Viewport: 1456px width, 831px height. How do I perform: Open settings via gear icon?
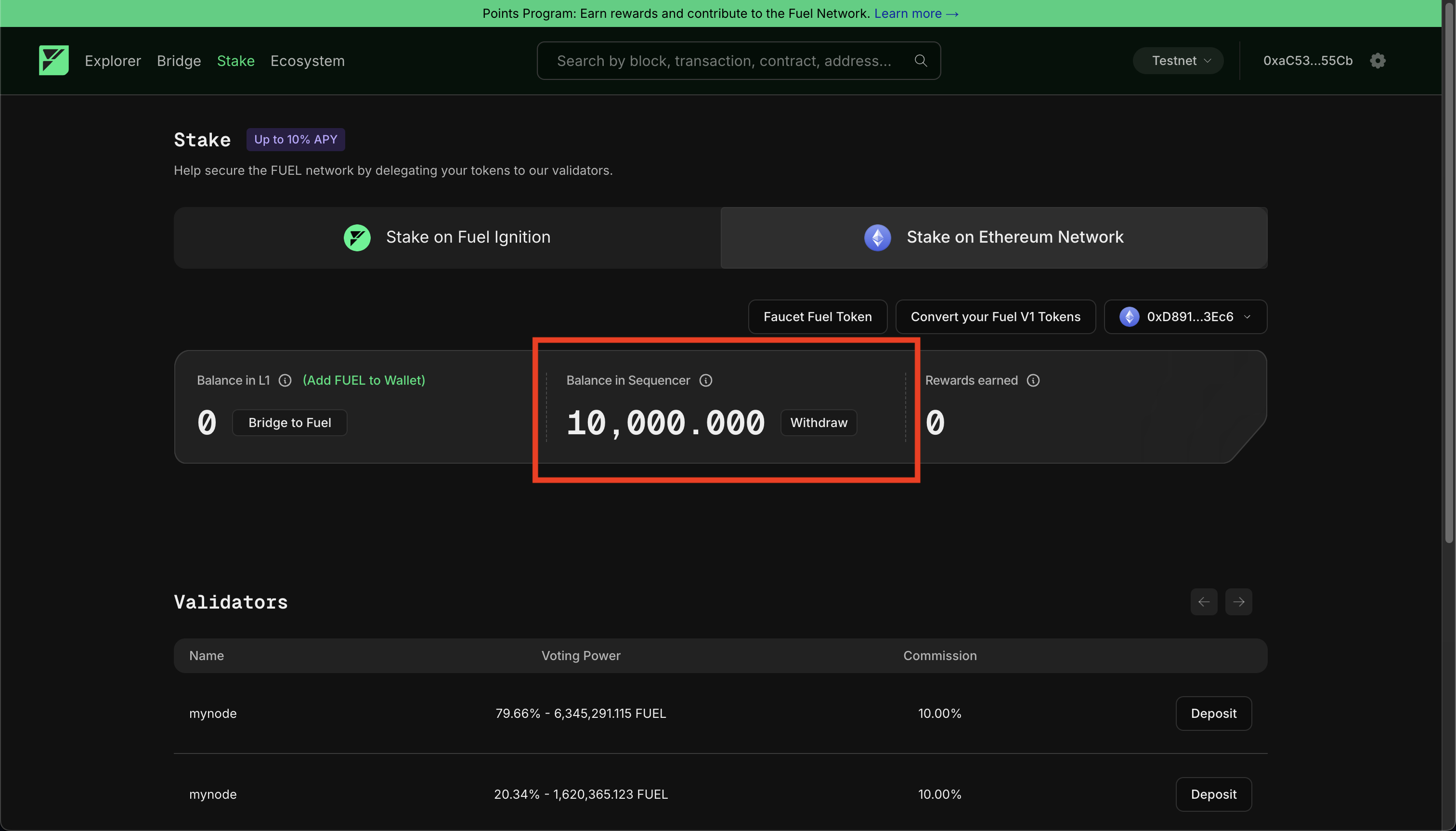1377,61
